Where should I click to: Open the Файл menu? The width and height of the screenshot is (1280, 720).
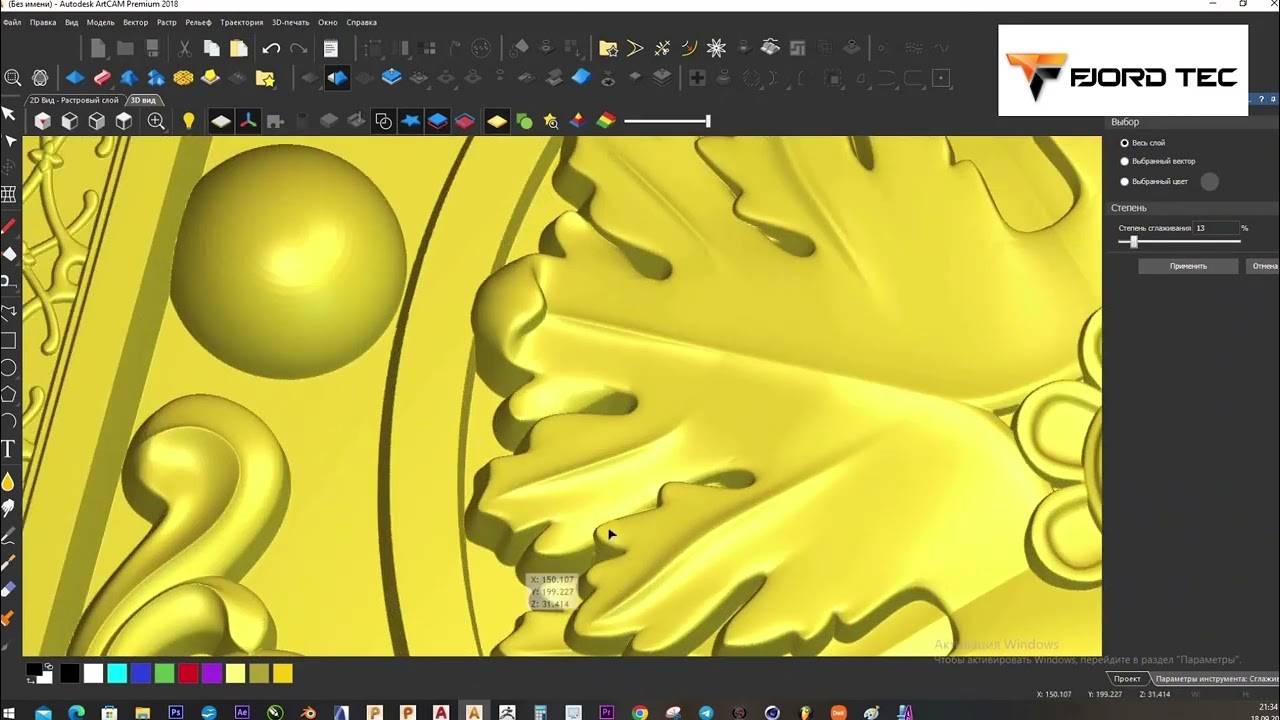click(12, 22)
